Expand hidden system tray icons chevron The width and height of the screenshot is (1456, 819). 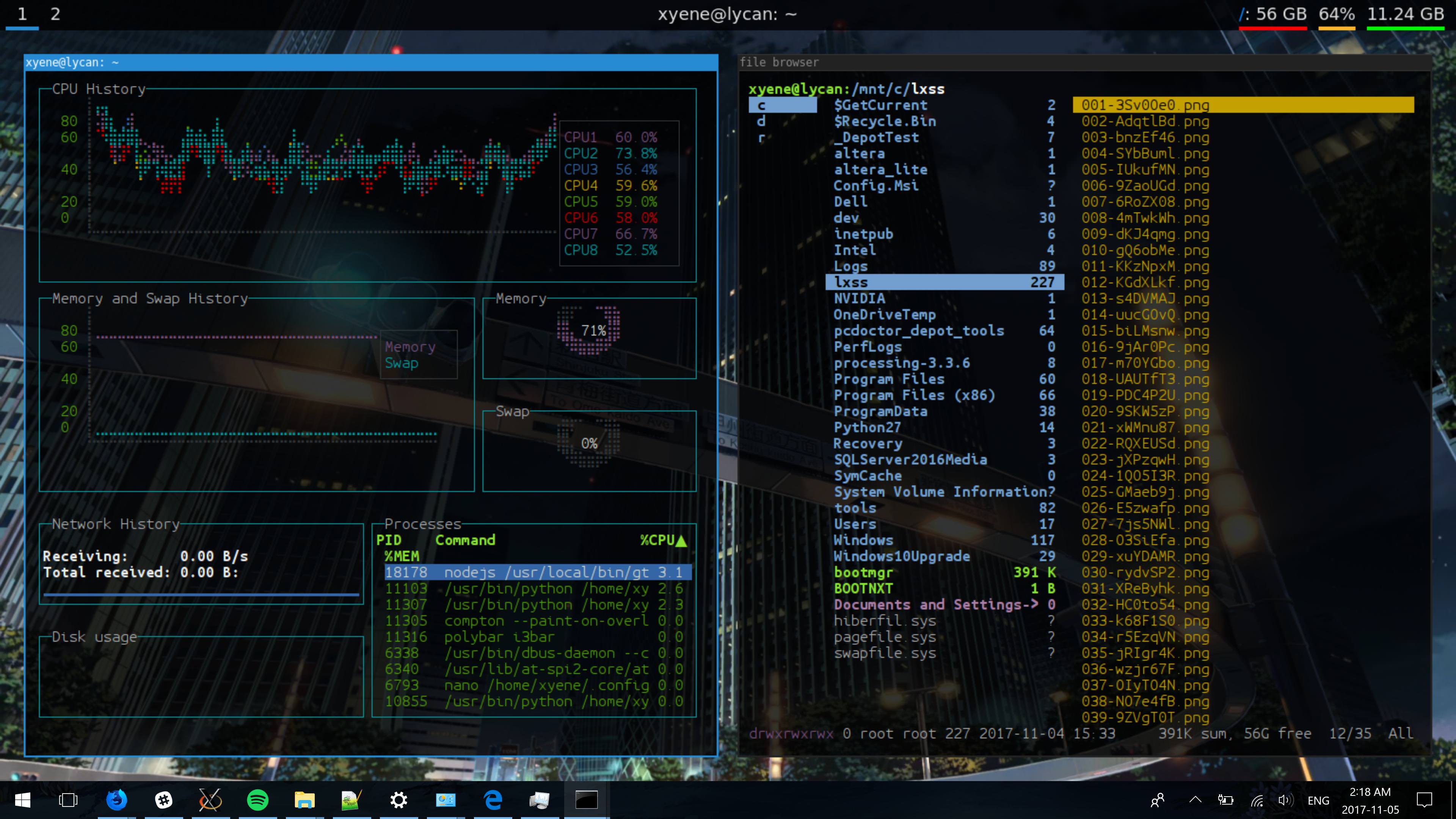coord(1195,800)
